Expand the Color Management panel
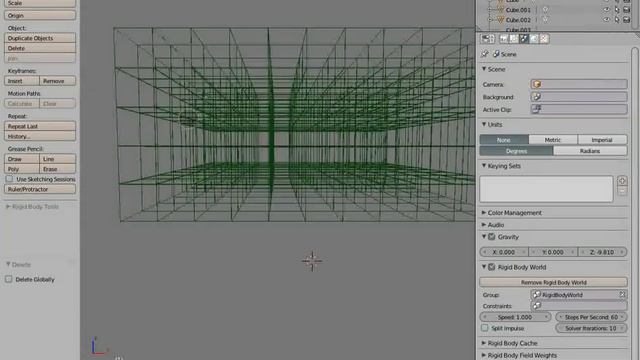640x360 pixels. click(x=484, y=213)
